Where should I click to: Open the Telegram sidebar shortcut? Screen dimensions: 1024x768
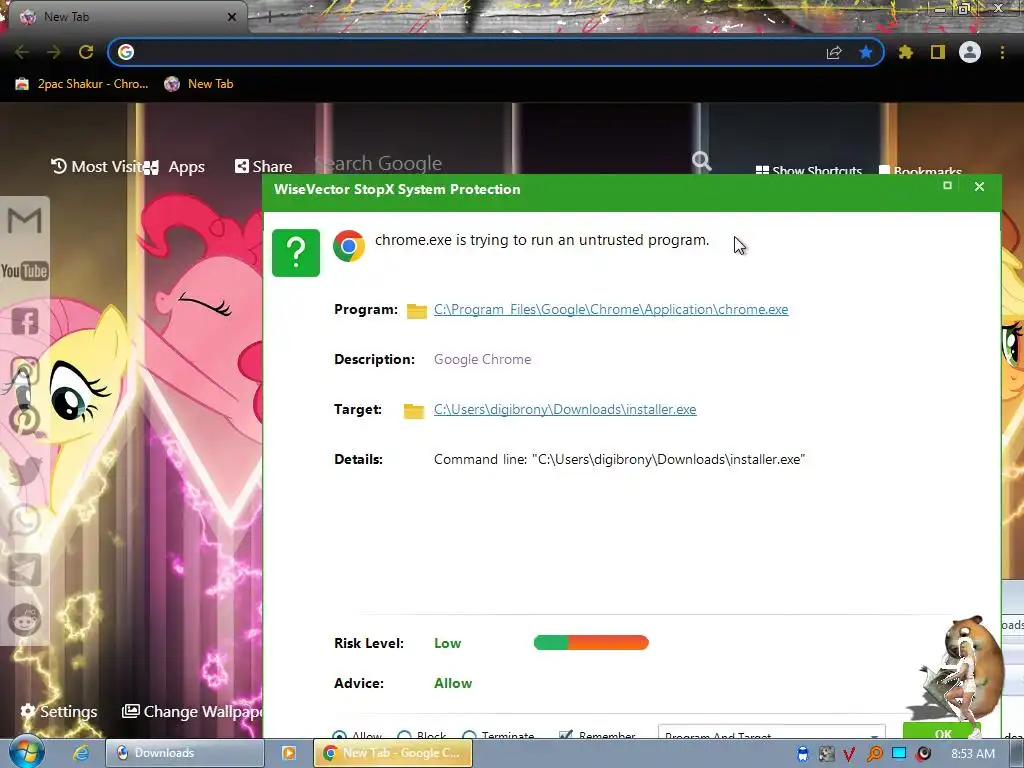(25, 570)
